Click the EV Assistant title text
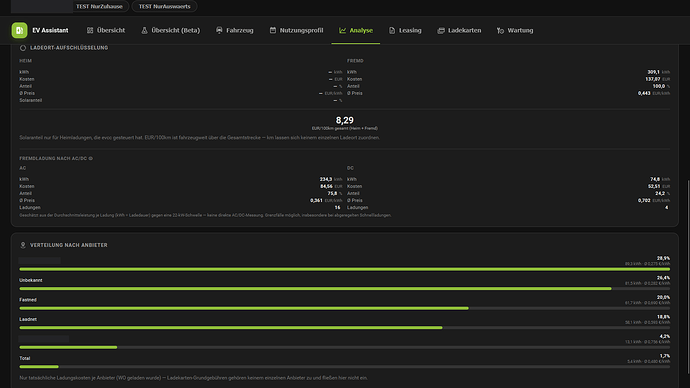The image size is (690, 388). [x=50, y=30]
